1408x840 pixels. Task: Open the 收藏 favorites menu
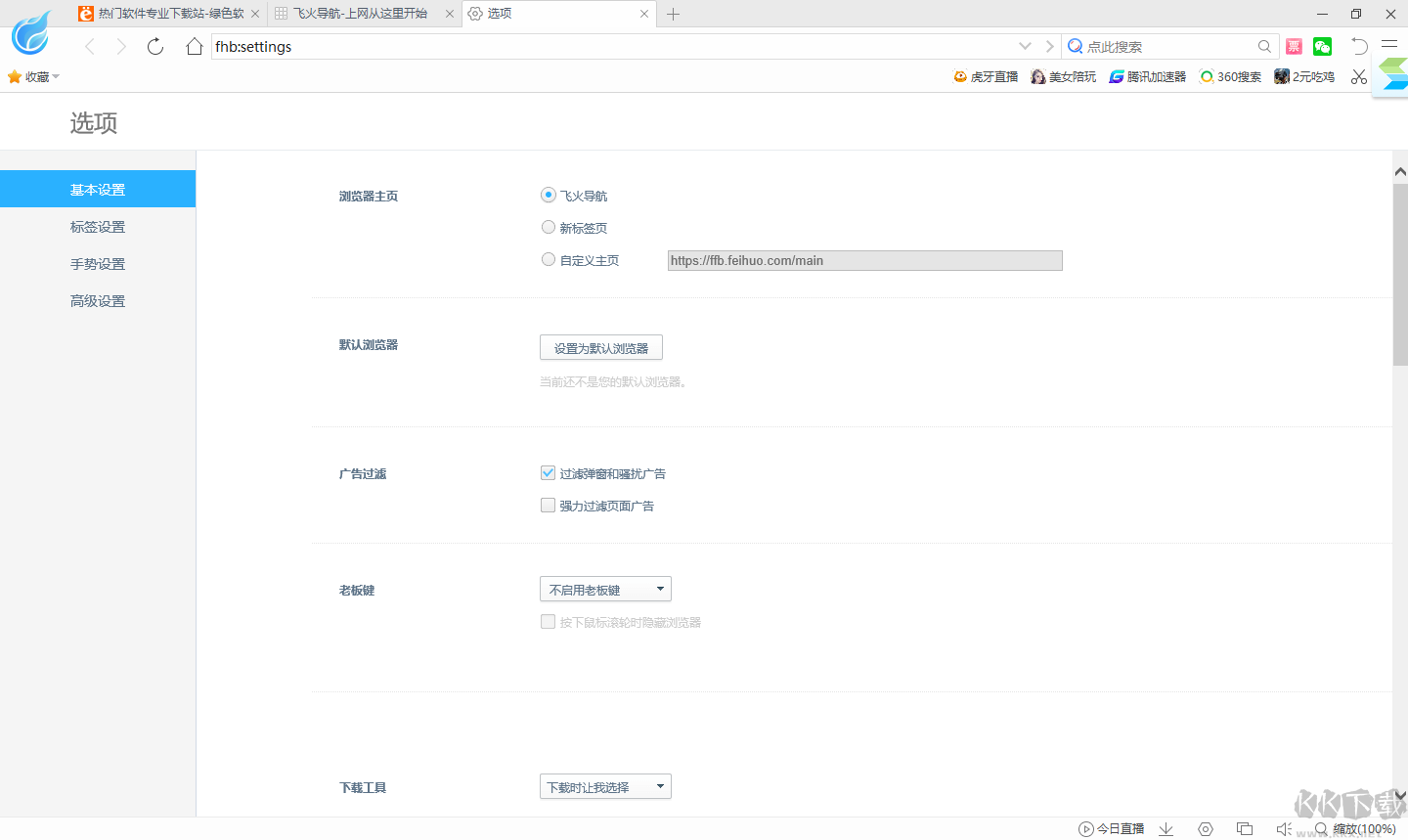[x=34, y=76]
